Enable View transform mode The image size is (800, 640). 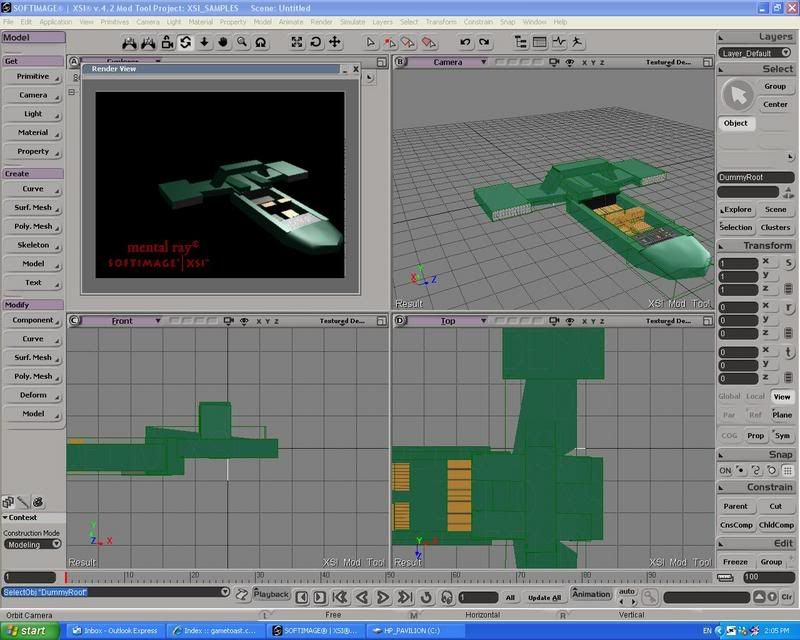click(781, 397)
